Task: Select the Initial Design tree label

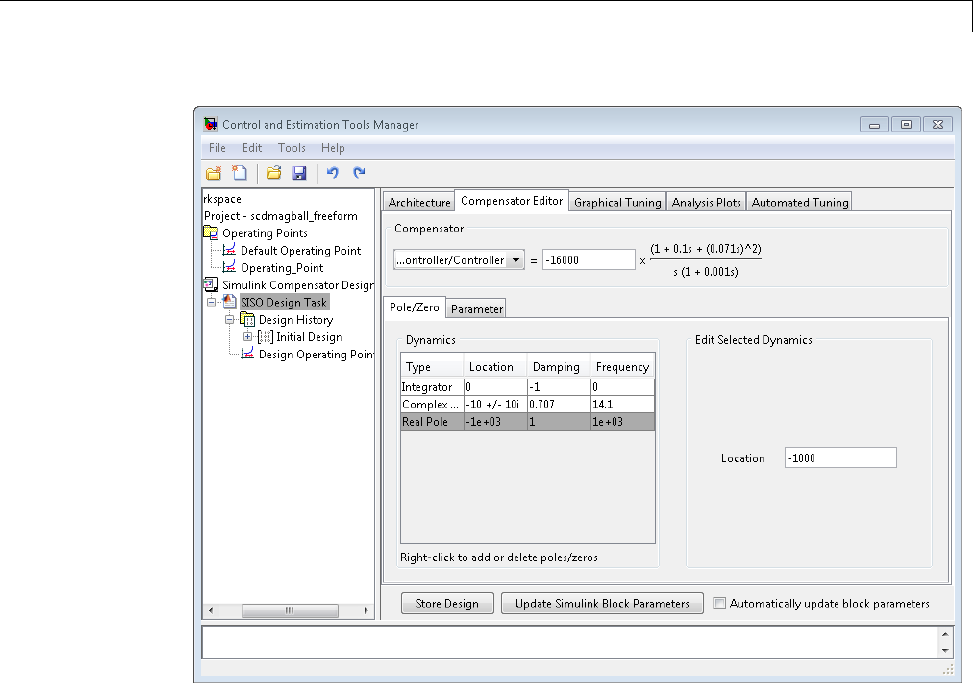Action: coord(309,337)
